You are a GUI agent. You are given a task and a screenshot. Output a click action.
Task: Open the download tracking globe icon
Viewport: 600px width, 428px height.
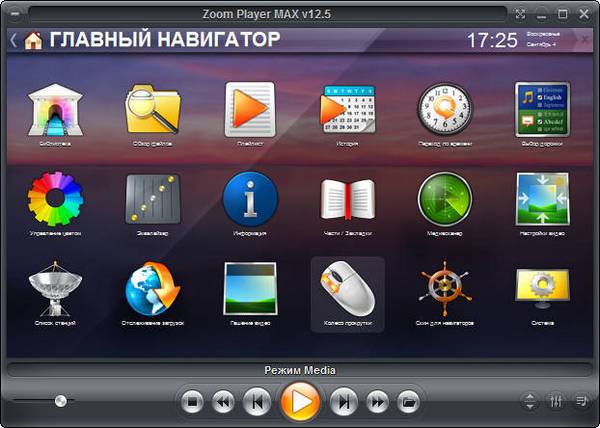[x=153, y=288]
